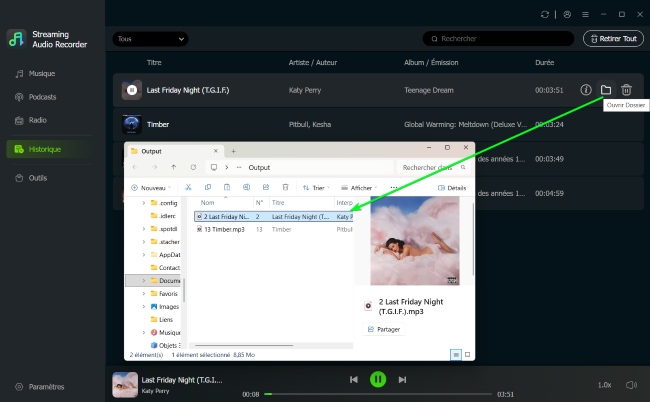Viewport: 650px width, 402px height.
Task: Pause the Last Friday Night row thumbnail
Action: (132, 90)
